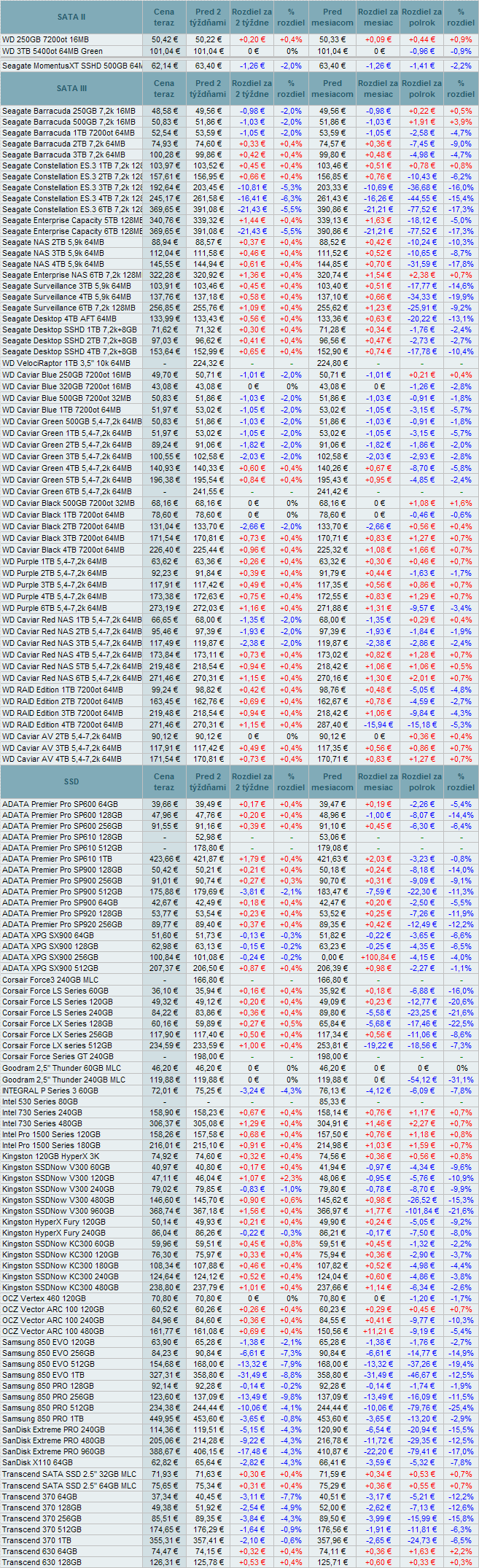Select "Intel 530 Series 80GB"

[x=40, y=1101]
